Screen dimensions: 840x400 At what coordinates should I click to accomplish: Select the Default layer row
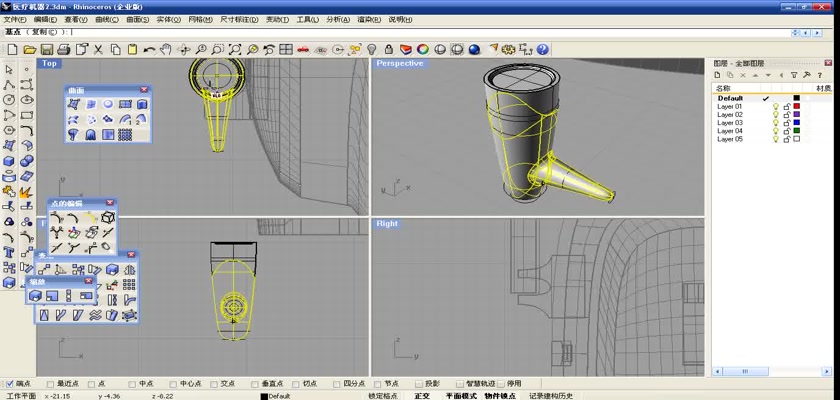click(772, 99)
